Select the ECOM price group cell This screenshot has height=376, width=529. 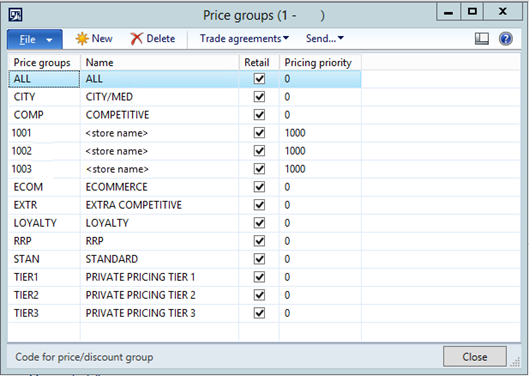[44, 187]
